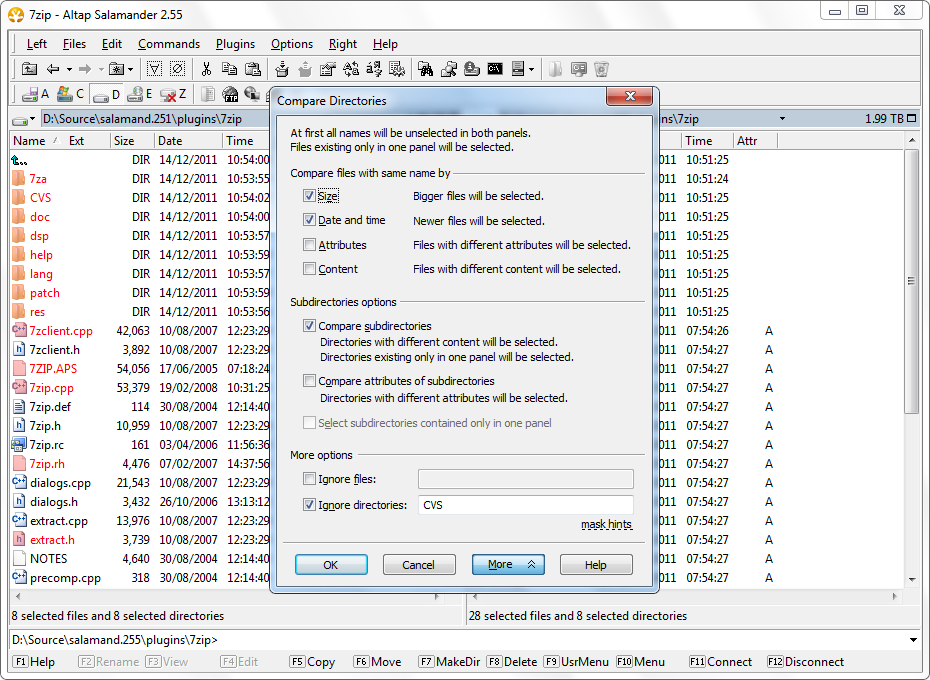Click F8 Delete in bottom bar
Screen dimensions: 930x680
[x=512, y=662]
